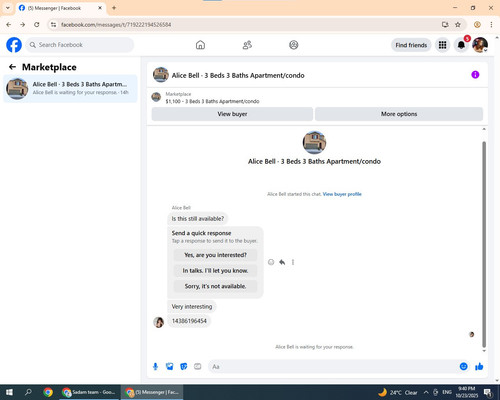Viewport: 500px width, 400px height.
Task: Open conversation information purple icon
Action: click(475, 75)
